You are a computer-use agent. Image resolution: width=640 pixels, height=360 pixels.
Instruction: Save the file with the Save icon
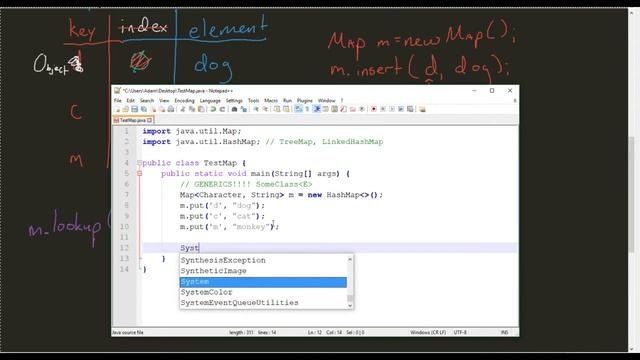[x=134, y=109]
